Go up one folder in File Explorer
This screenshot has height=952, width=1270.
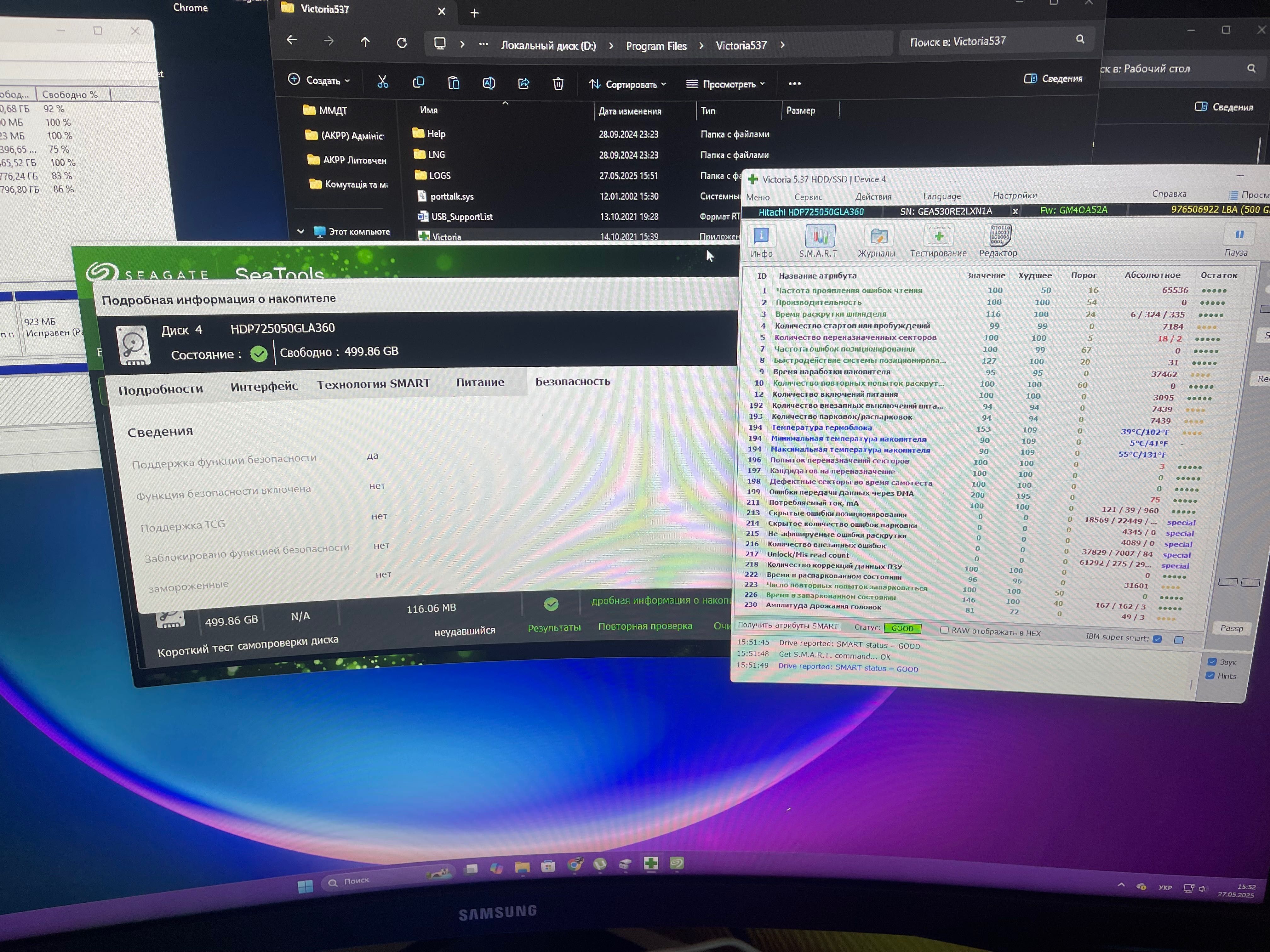tap(365, 41)
